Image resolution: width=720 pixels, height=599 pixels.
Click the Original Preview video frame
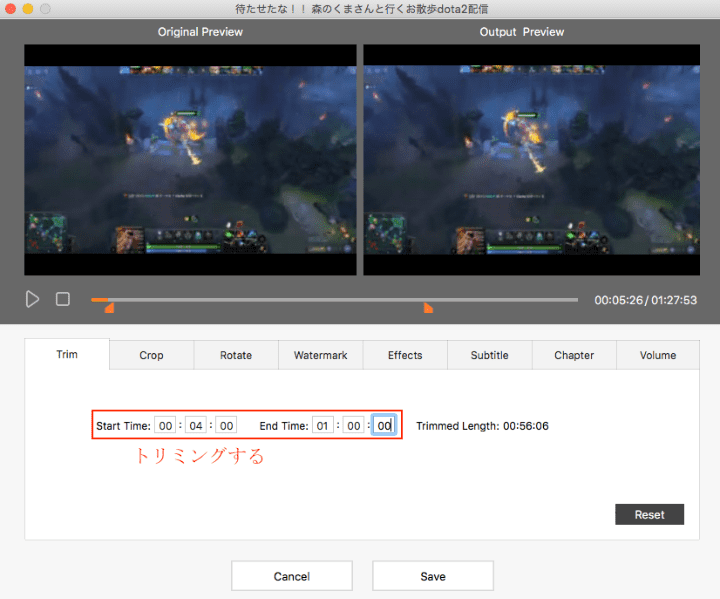coord(190,160)
